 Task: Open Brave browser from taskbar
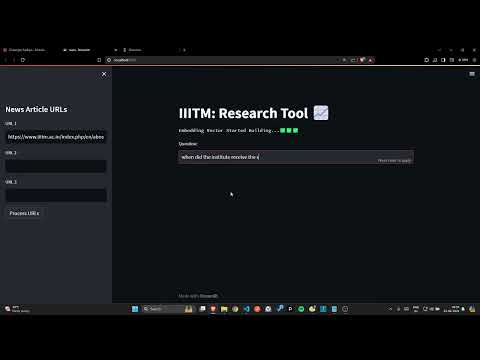pyautogui.click(x=213, y=309)
